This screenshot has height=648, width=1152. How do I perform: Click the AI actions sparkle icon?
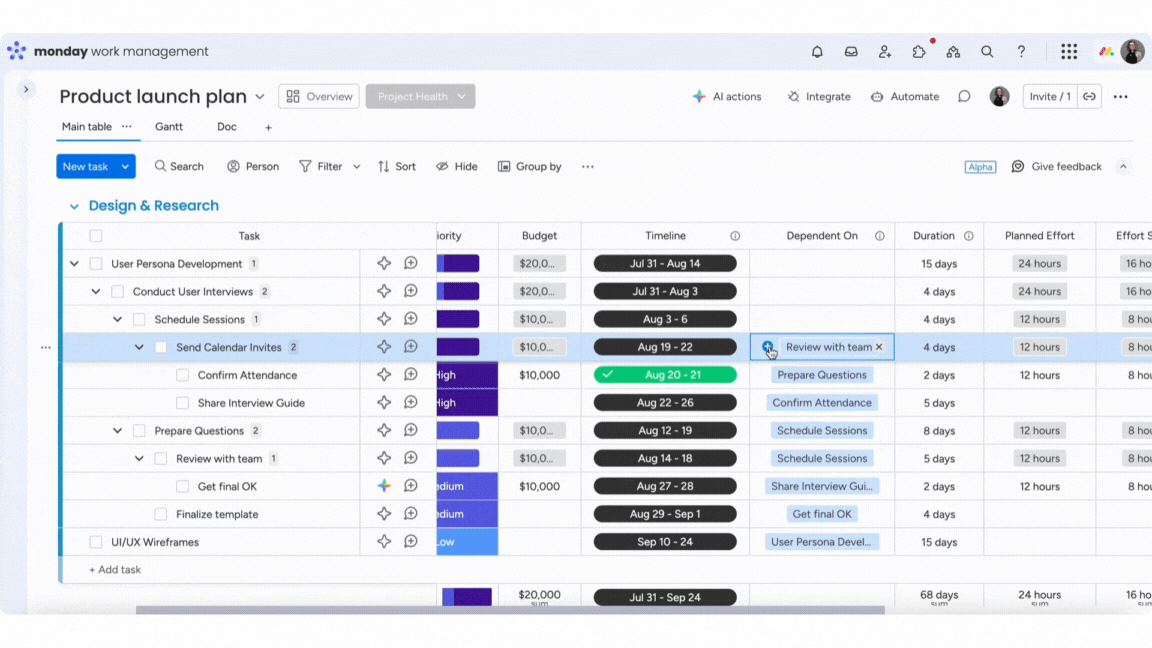pyautogui.click(x=698, y=96)
